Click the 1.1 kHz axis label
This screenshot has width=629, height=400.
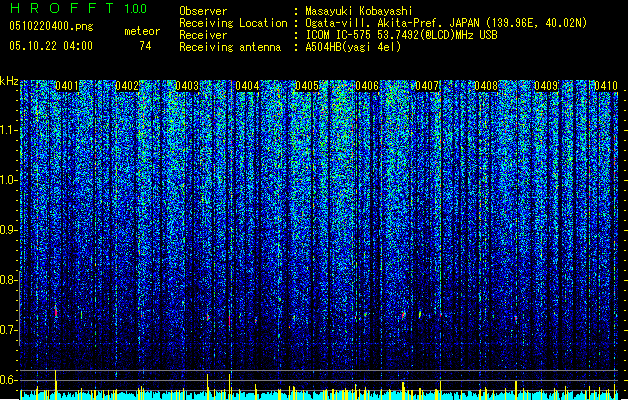[8, 130]
